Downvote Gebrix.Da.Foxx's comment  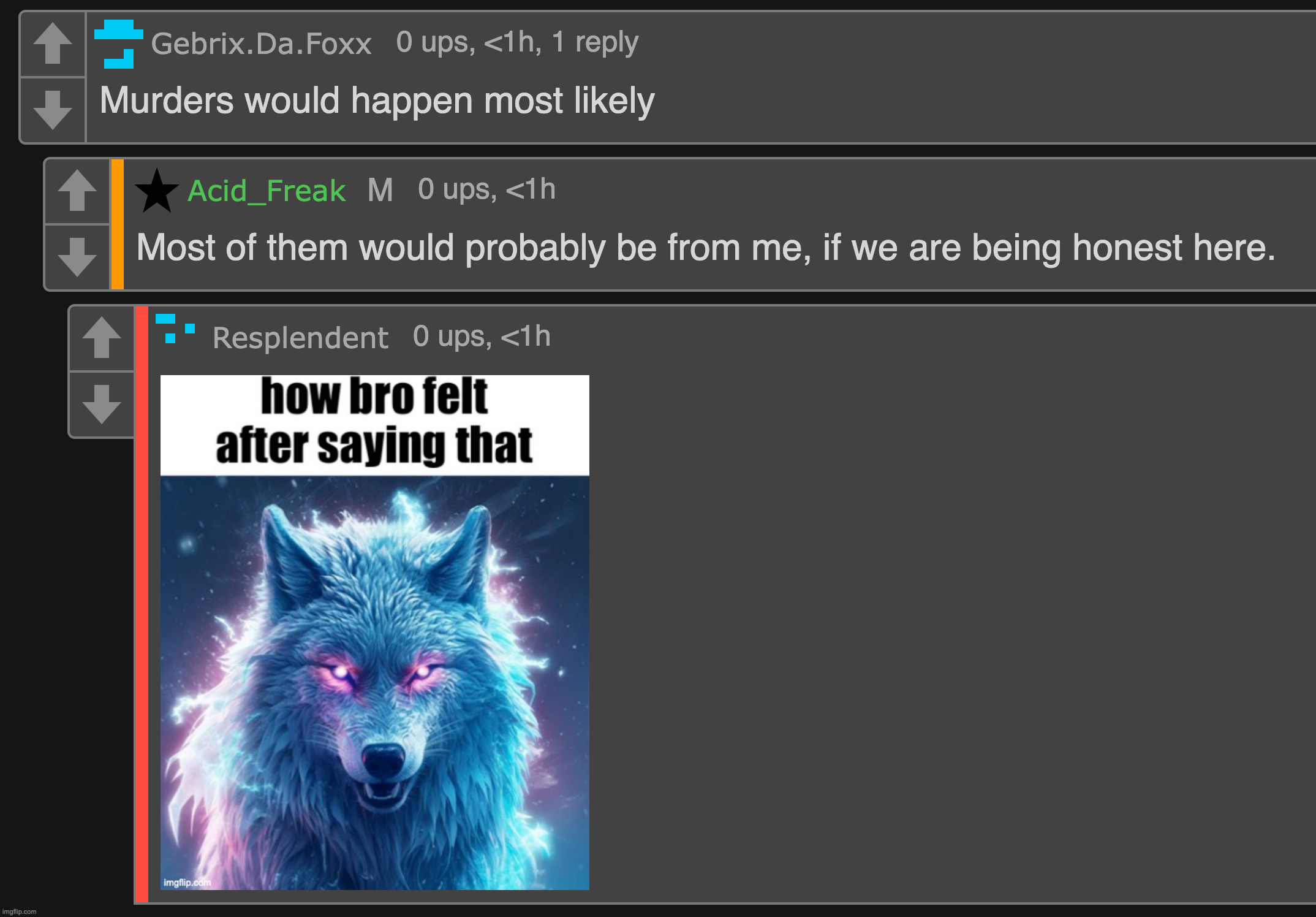click(x=53, y=110)
